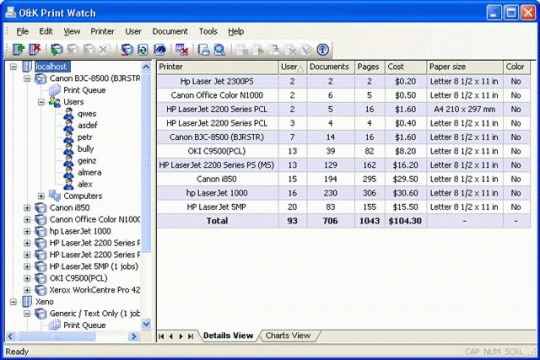Collapse the Canon BJC-8500 (BJRSTR) tree node

[x=27, y=79]
